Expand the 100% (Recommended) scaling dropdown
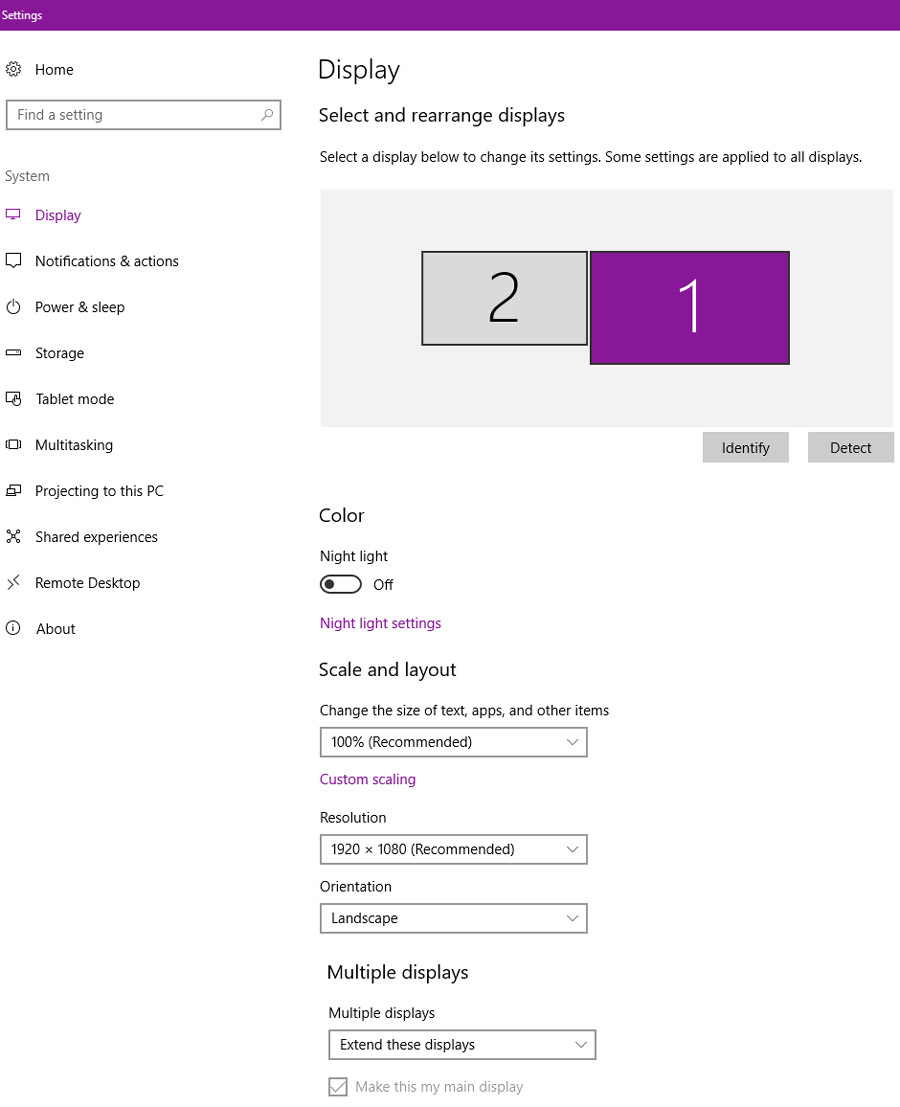This screenshot has width=900, height=1107. 453,742
